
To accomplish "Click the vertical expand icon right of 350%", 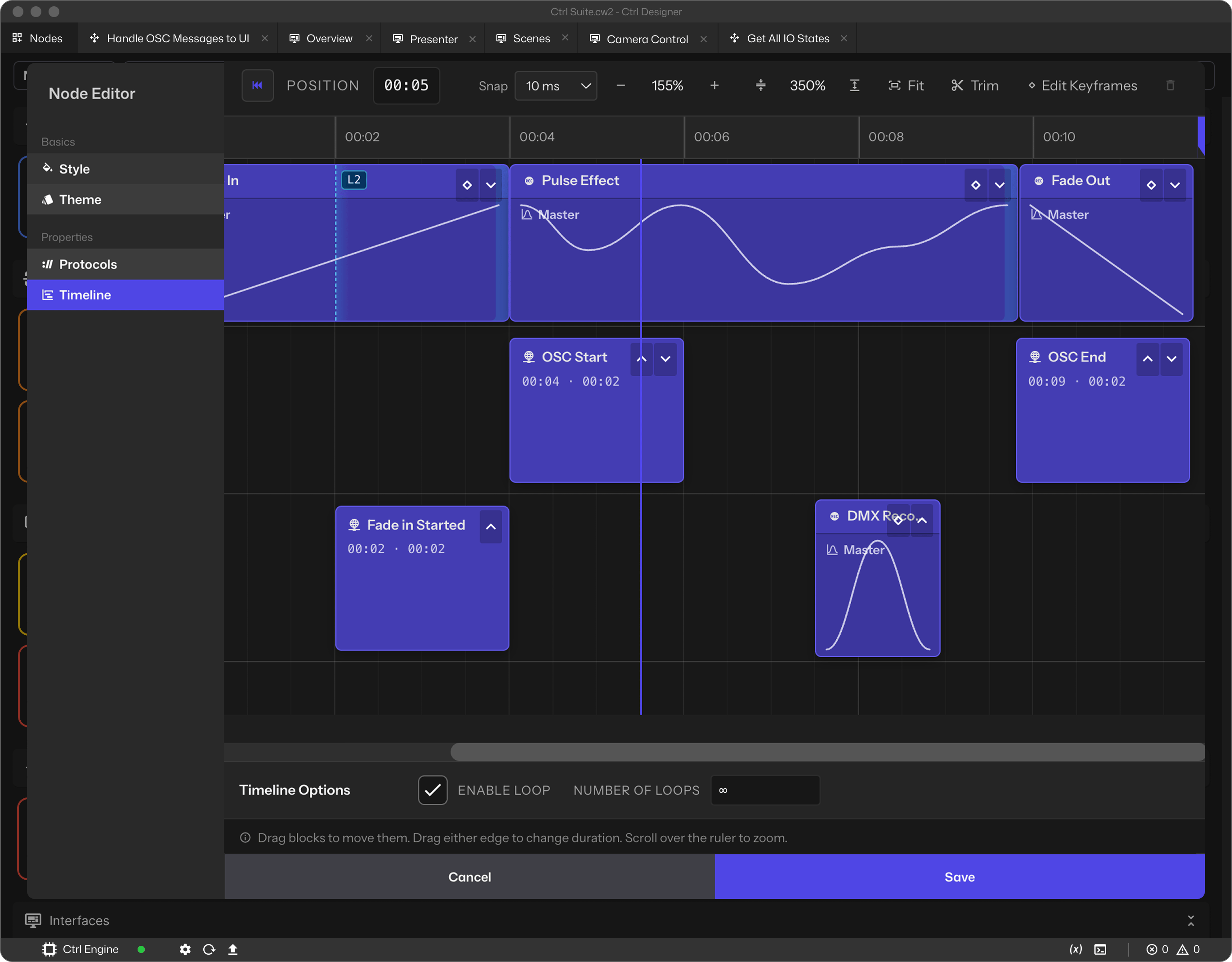I will (855, 86).
